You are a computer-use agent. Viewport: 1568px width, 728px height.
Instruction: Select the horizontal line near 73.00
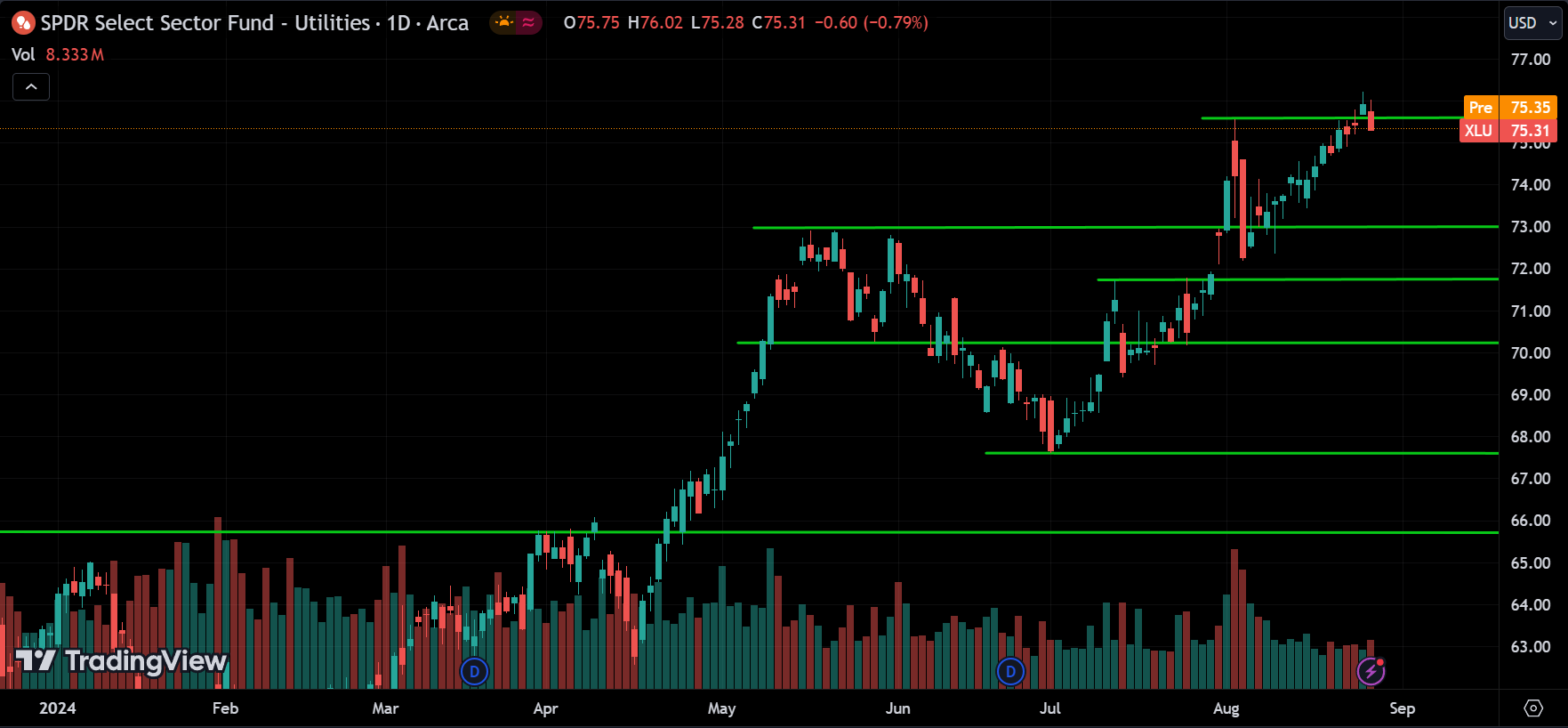1125,227
